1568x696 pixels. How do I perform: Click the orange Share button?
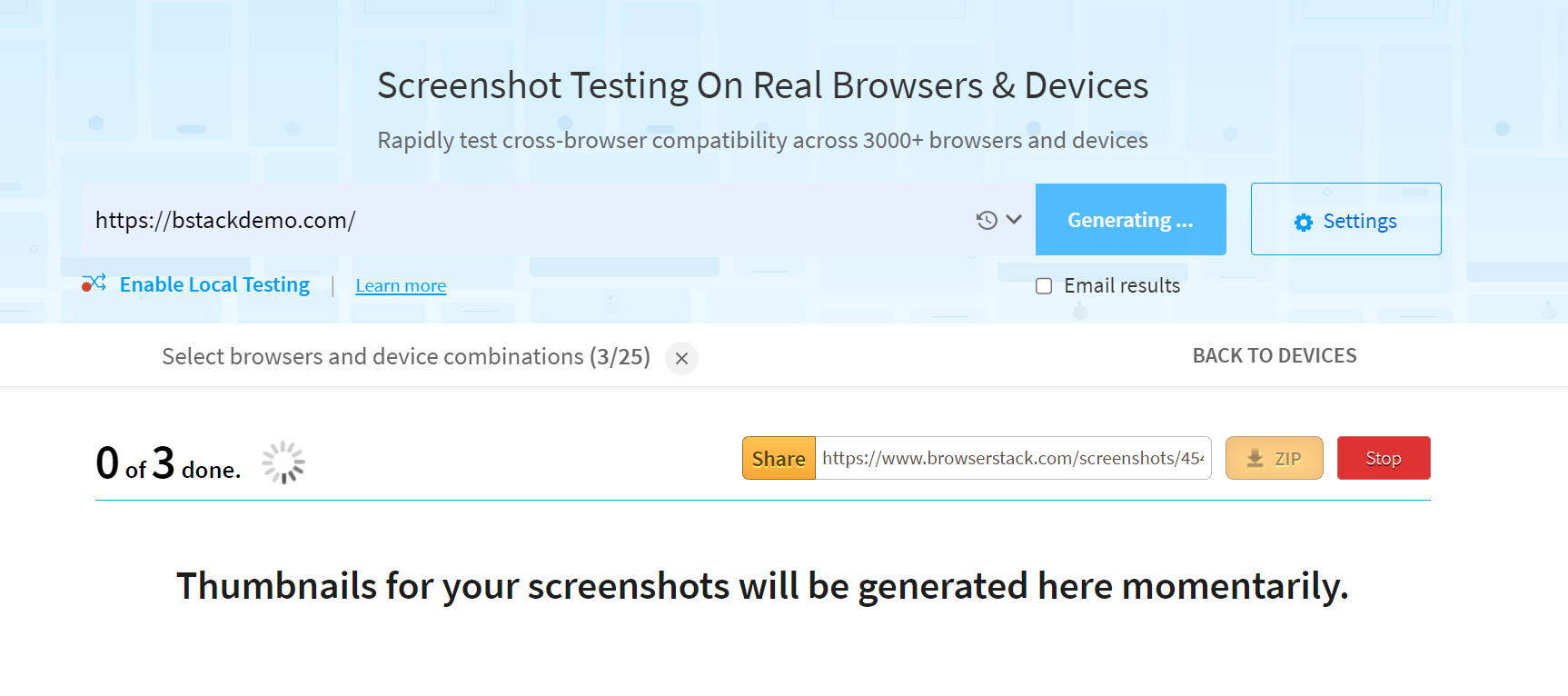pyautogui.click(x=779, y=458)
